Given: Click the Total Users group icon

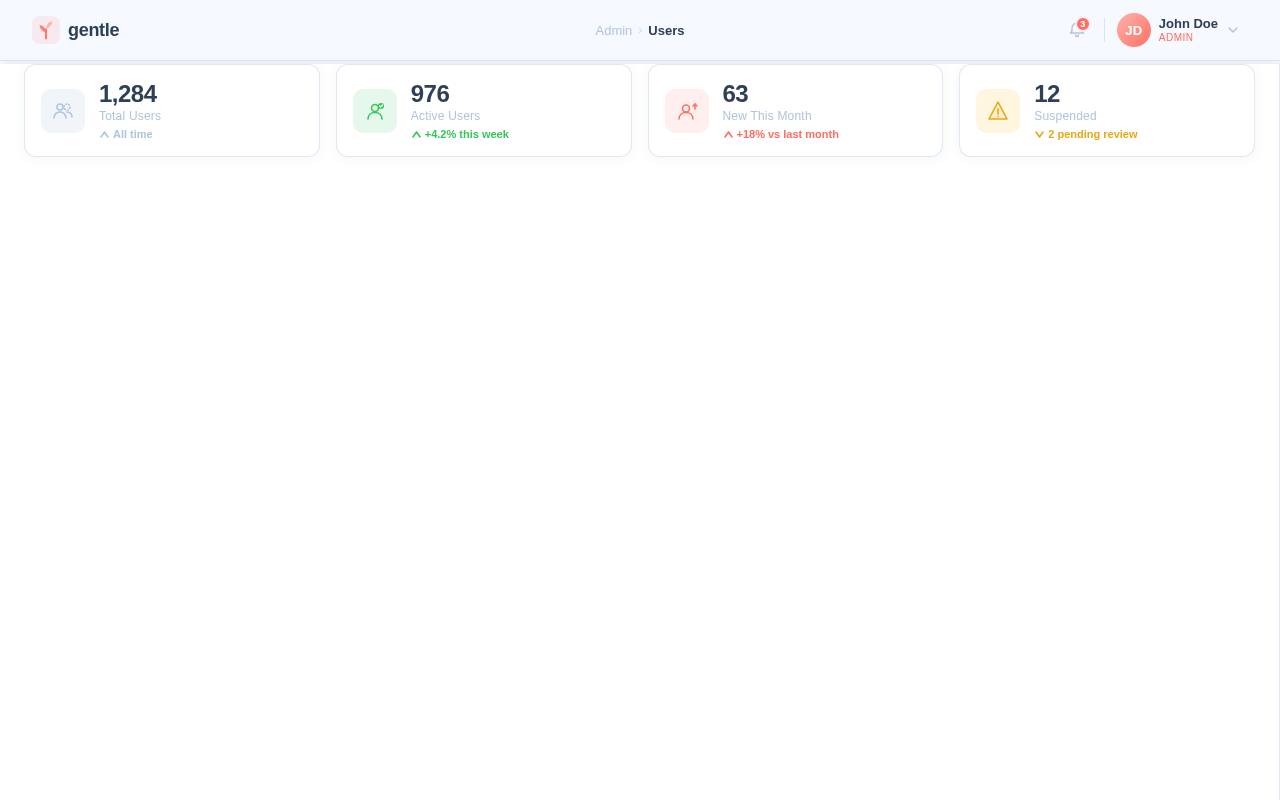Looking at the screenshot, I should pyautogui.click(x=63, y=110).
